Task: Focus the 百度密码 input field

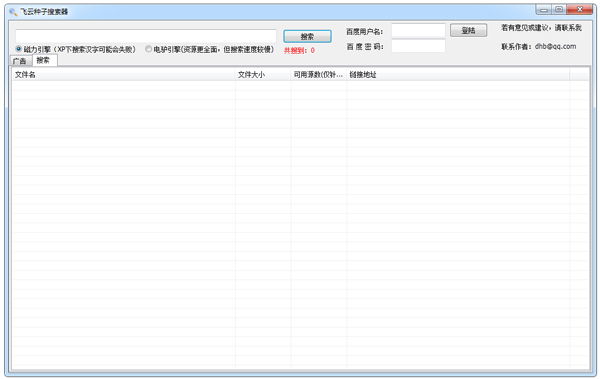Action: [418, 46]
